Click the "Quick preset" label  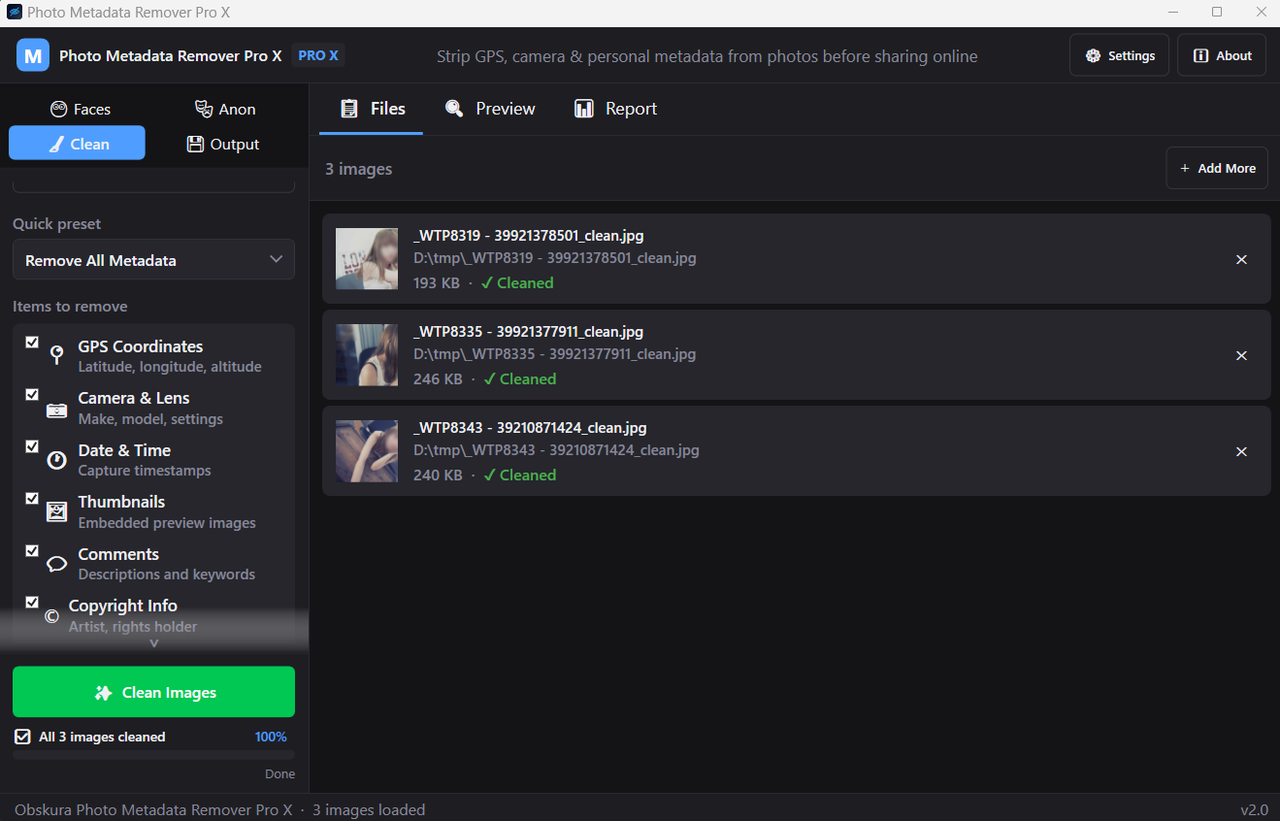57,224
